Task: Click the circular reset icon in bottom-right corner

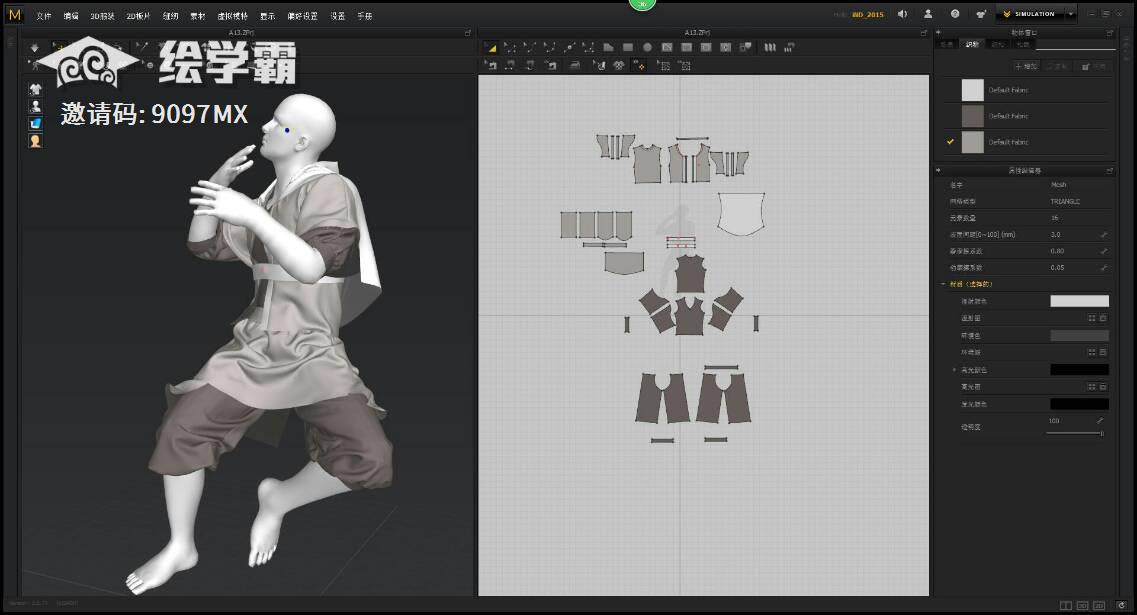Action: click(1122, 606)
